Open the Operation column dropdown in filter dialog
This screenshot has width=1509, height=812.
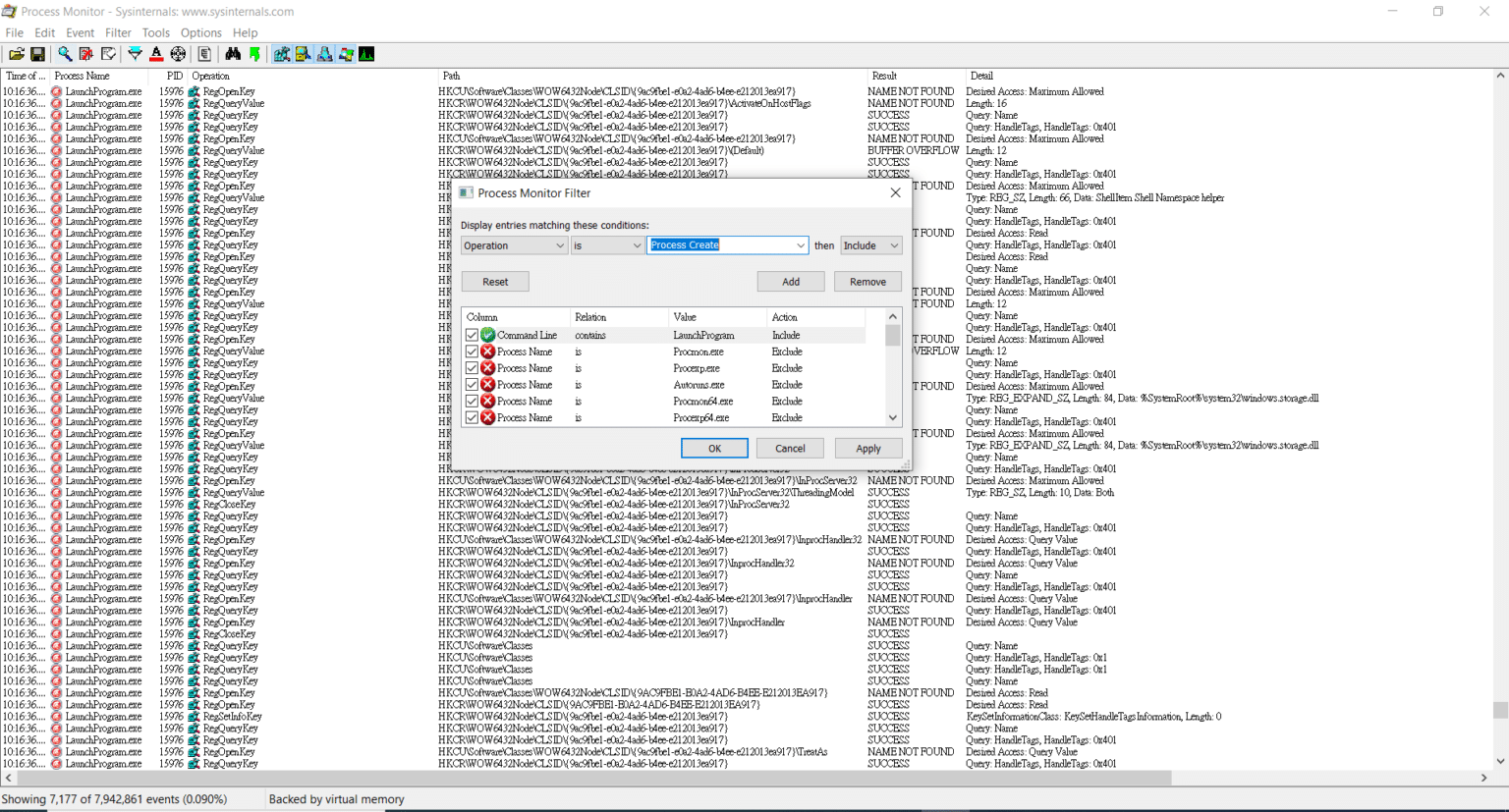514,245
